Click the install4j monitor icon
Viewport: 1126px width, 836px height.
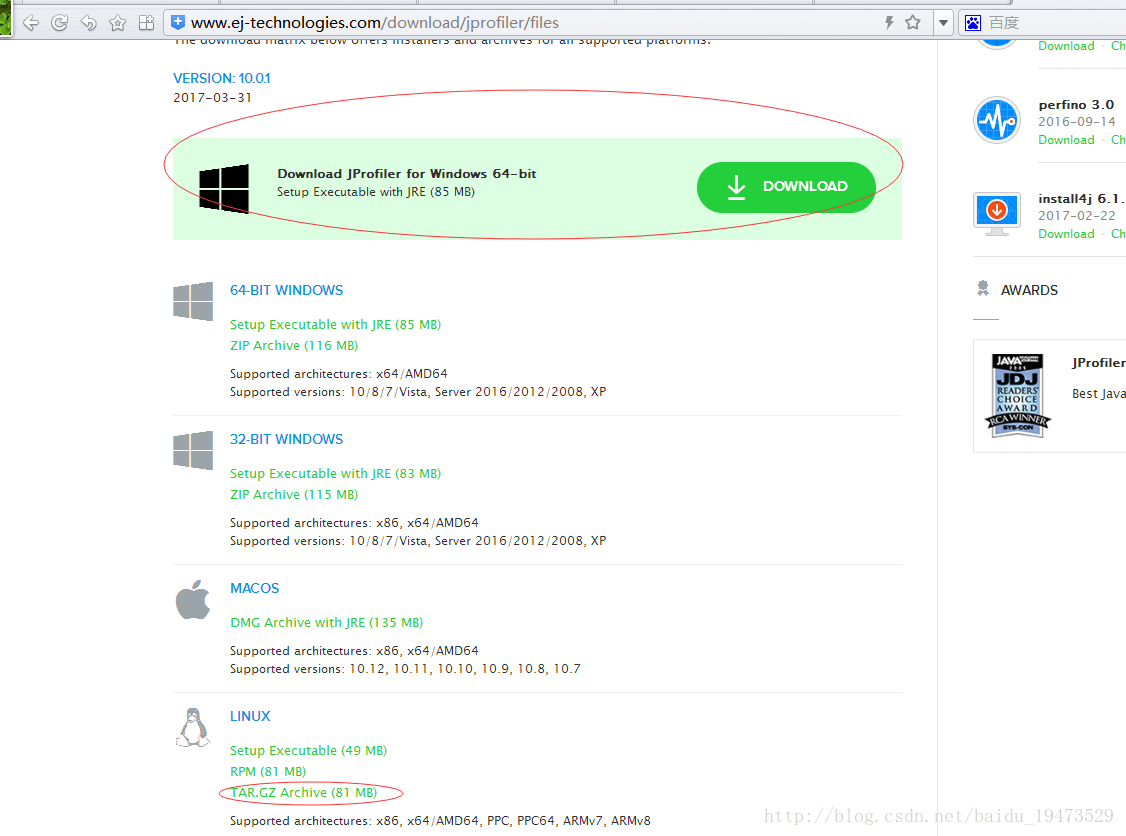tap(997, 213)
